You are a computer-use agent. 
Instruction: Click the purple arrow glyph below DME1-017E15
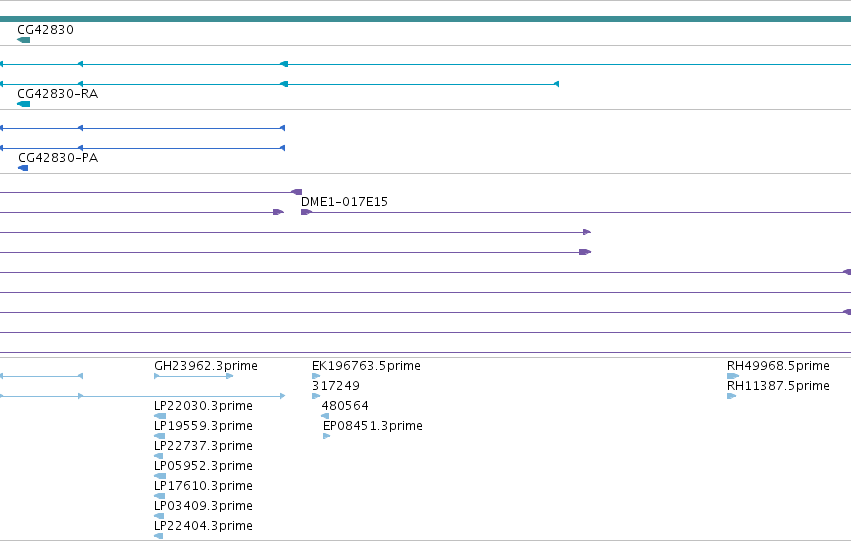(x=306, y=212)
